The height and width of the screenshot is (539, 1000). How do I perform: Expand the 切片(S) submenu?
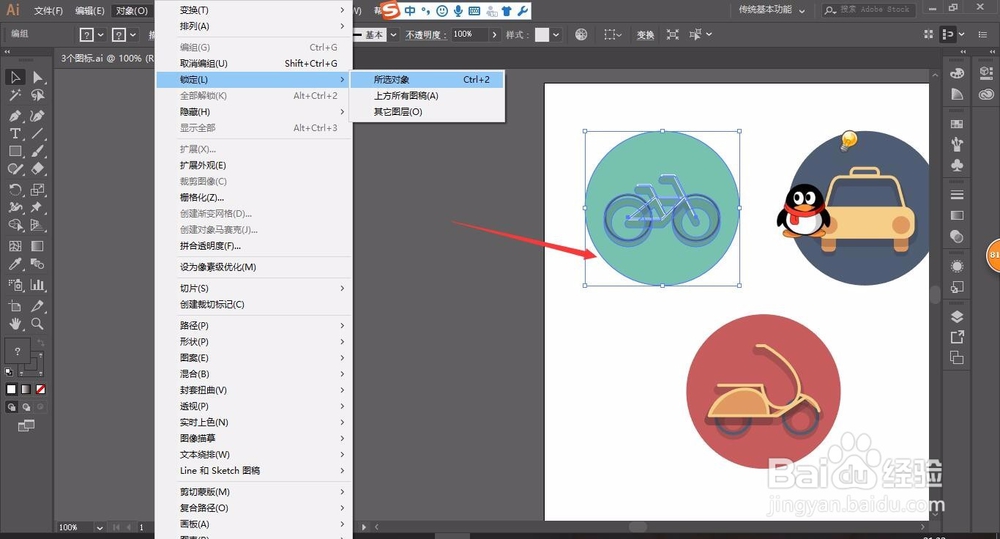254,288
